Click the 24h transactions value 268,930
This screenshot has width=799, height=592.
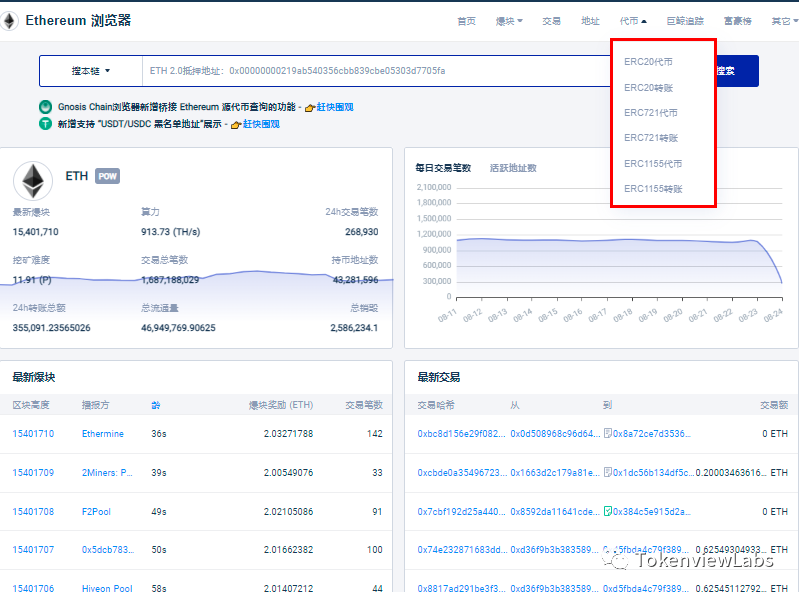tap(361, 232)
